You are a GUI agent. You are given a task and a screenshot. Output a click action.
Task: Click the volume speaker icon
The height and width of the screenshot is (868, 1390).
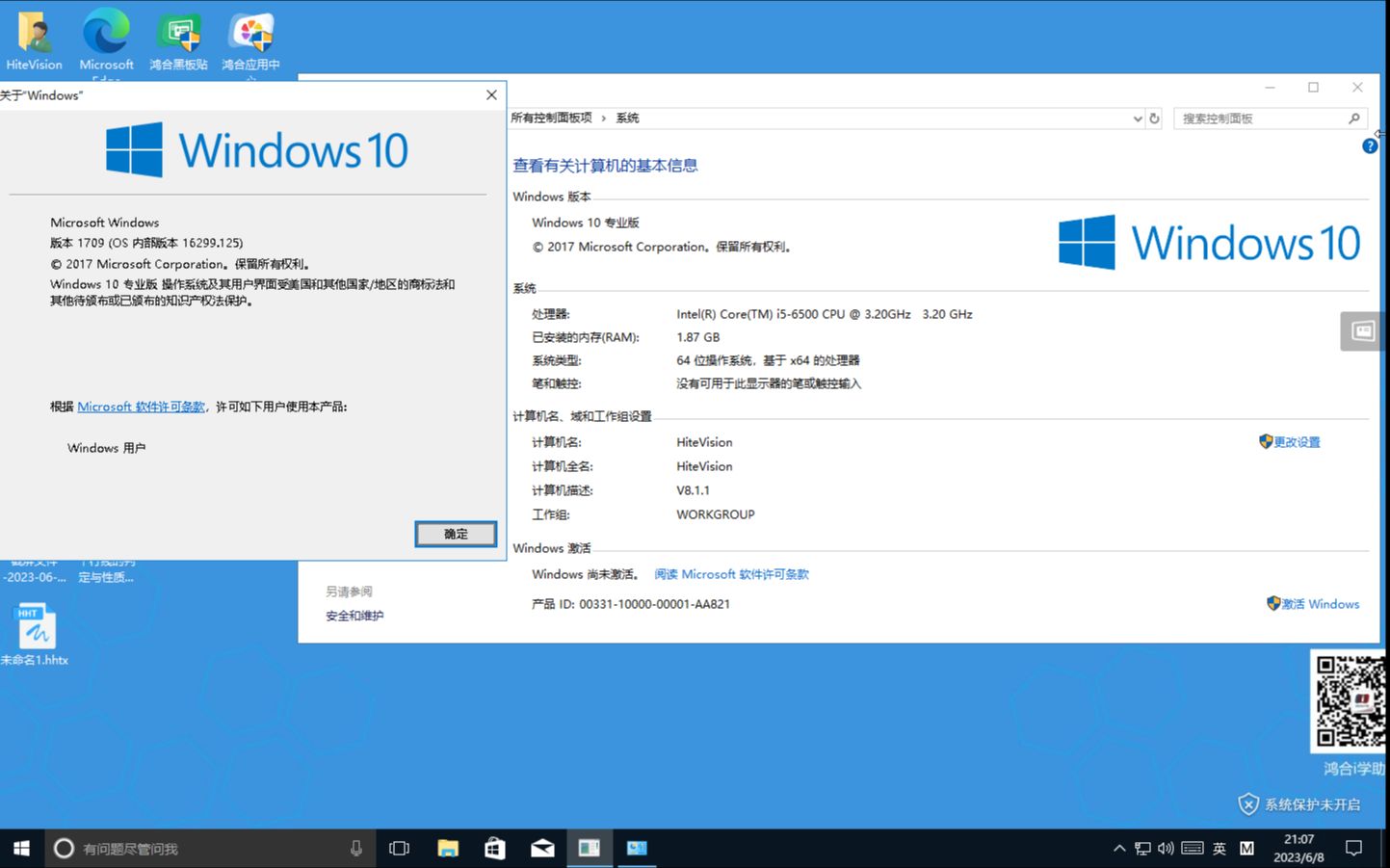click(1167, 849)
